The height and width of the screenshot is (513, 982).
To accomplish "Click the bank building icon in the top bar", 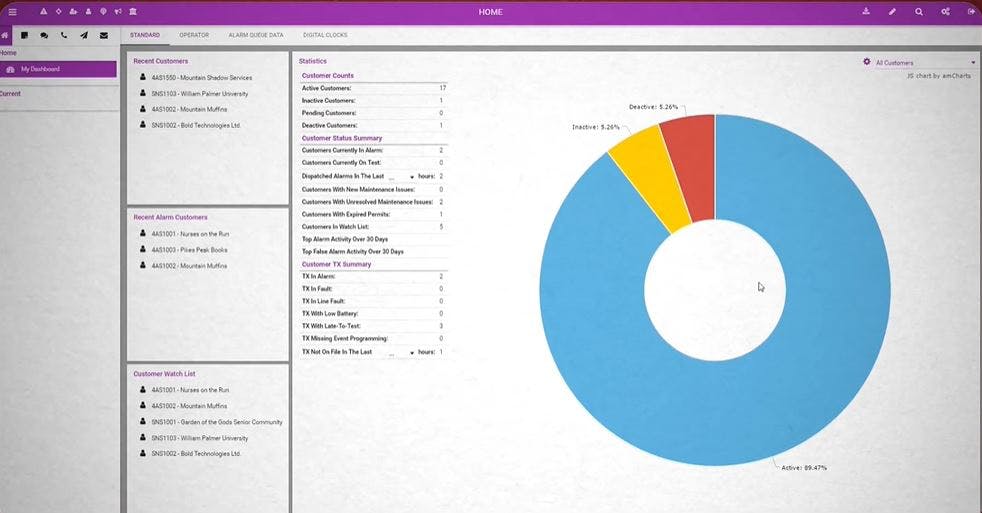I will click(x=133, y=11).
